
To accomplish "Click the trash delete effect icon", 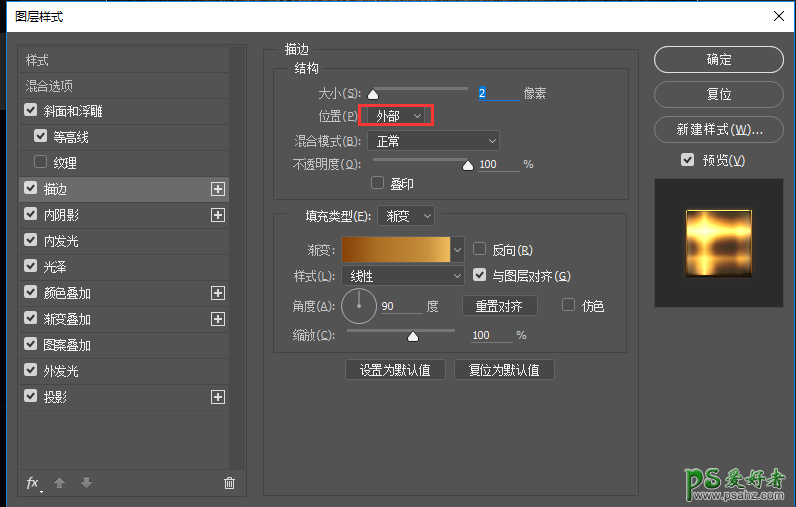I will (229, 483).
